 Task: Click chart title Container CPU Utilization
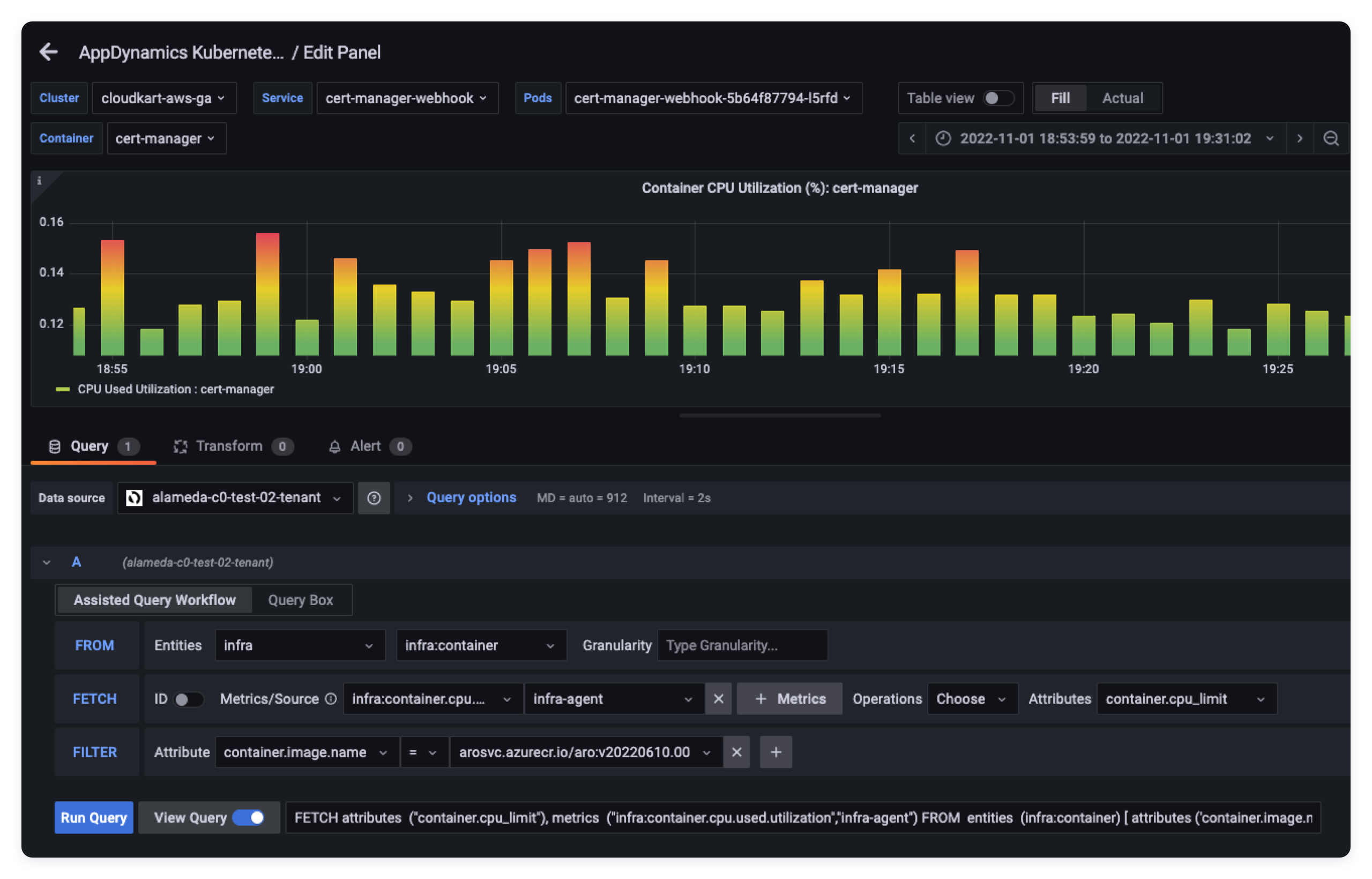pyautogui.click(x=779, y=188)
